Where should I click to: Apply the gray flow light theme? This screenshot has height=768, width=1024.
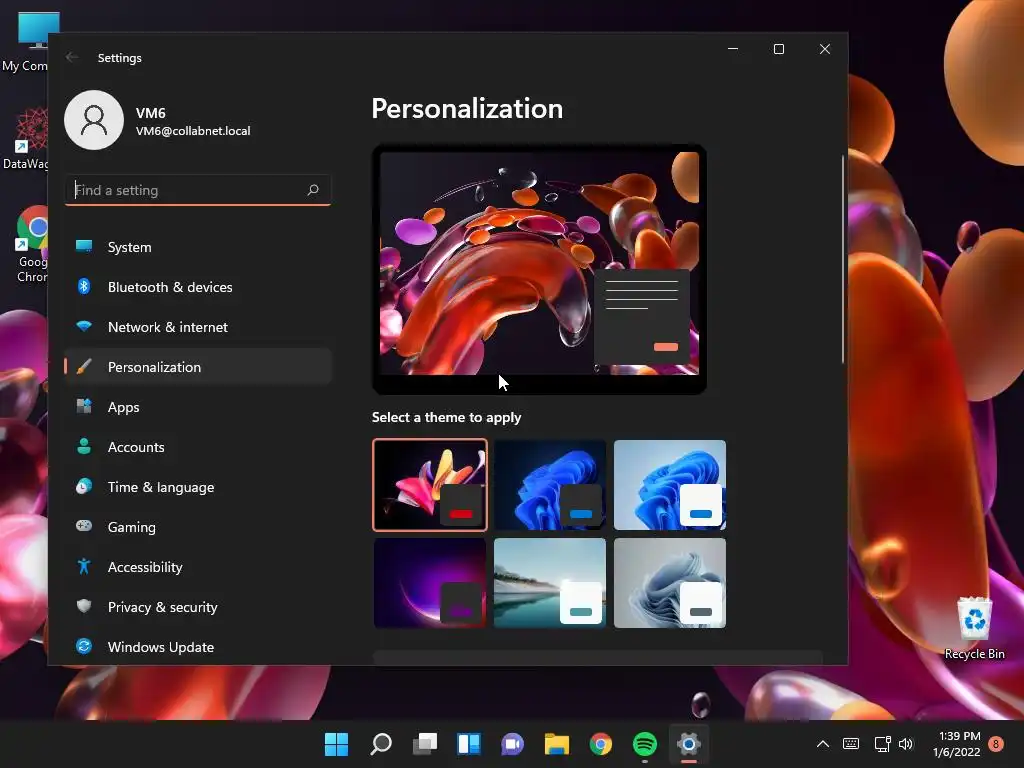tap(670, 583)
